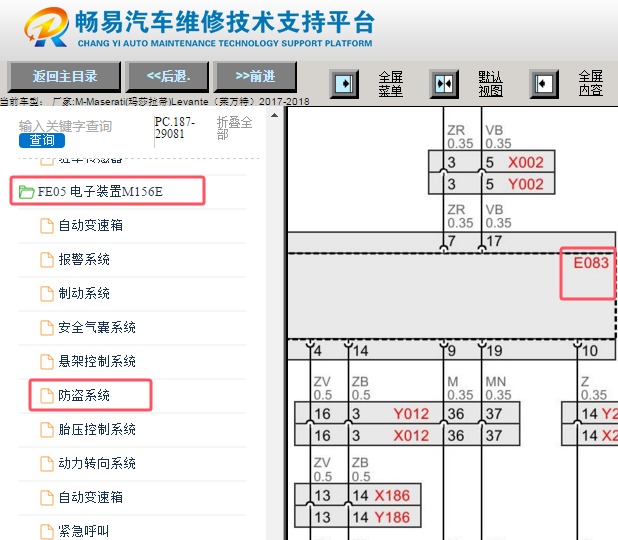Click connector label Y186
This screenshot has height=540, width=618.
click(392, 517)
